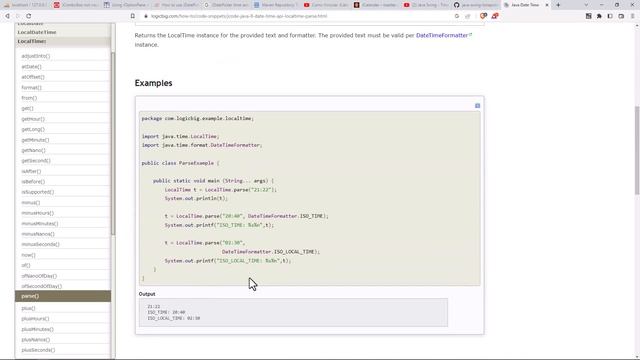This screenshot has width=640, height=360.
Task: Open from() in sidebar
Action: click(29, 98)
